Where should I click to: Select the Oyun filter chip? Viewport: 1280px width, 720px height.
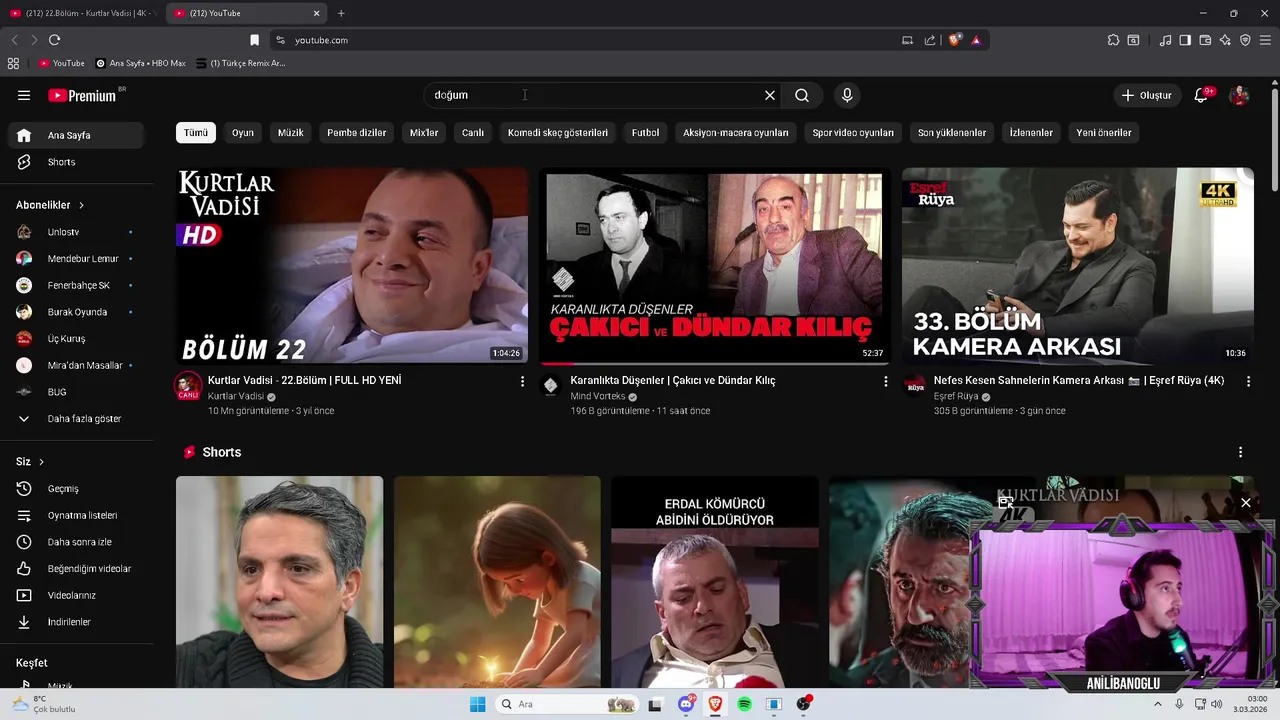coord(243,132)
